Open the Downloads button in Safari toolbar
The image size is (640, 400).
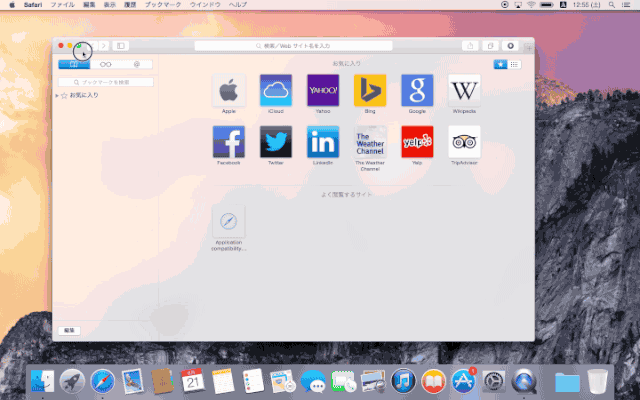510,46
